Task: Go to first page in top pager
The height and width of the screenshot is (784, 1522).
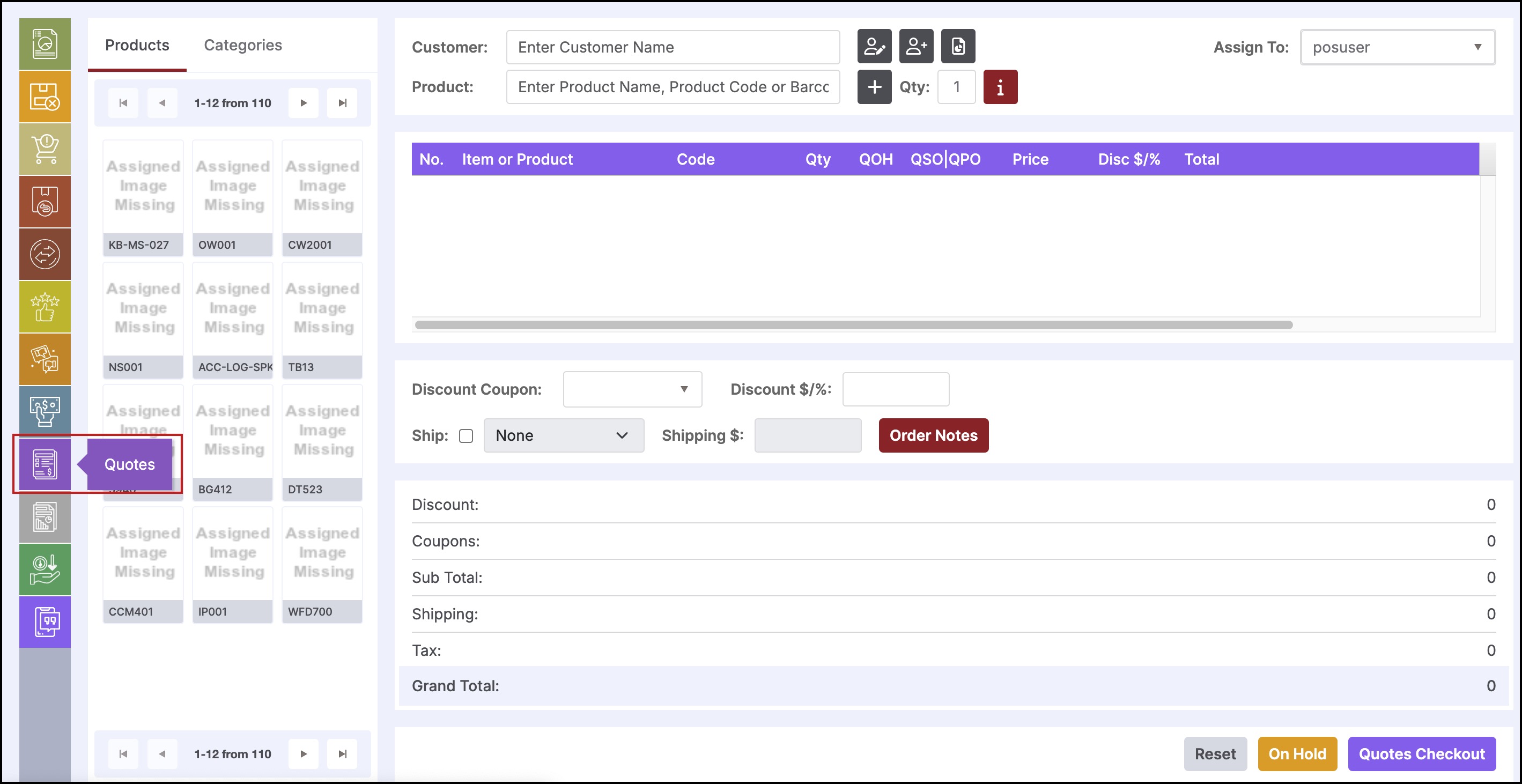Action: tap(123, 103)
